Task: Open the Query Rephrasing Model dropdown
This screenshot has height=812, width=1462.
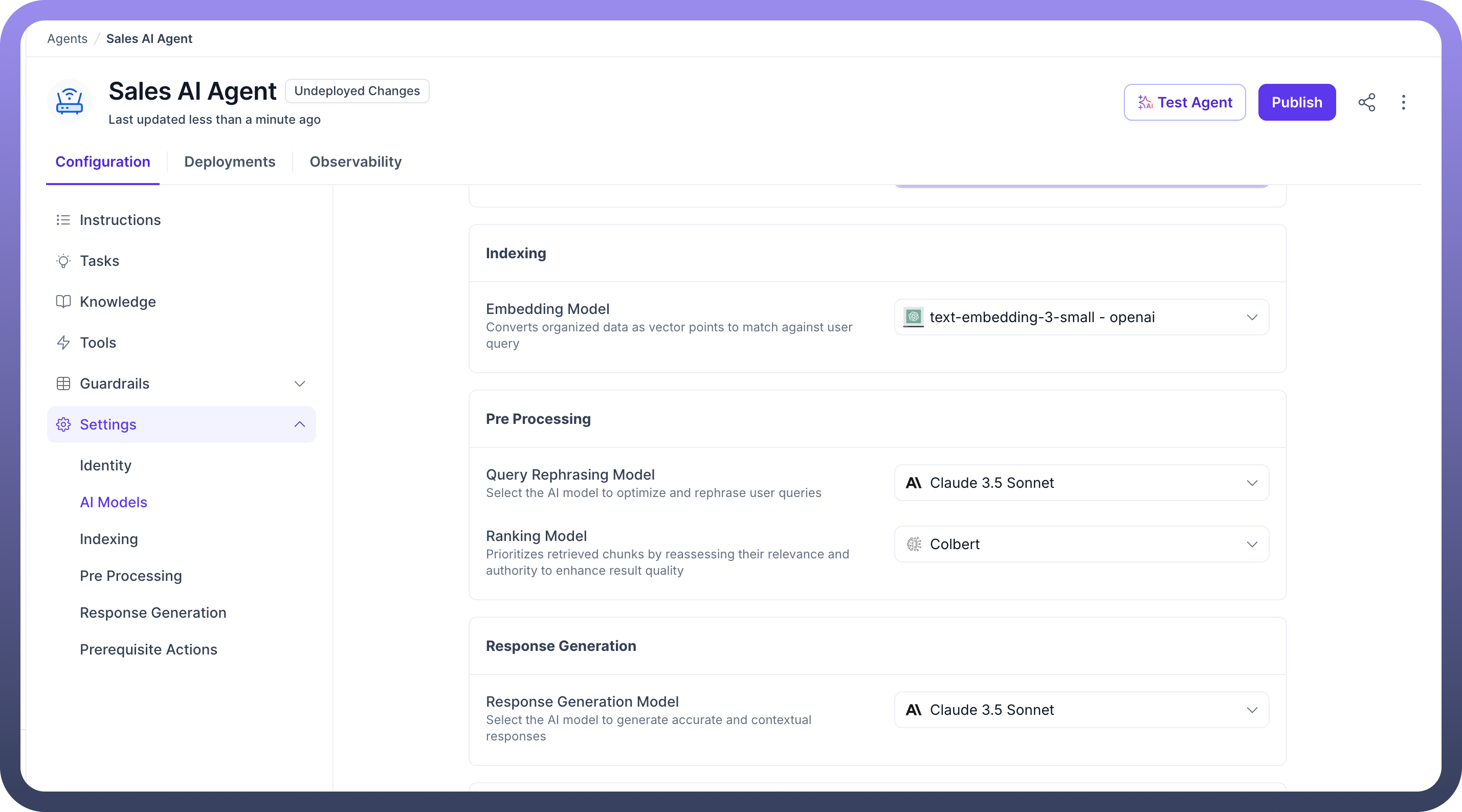Action: pos(1081,483)
